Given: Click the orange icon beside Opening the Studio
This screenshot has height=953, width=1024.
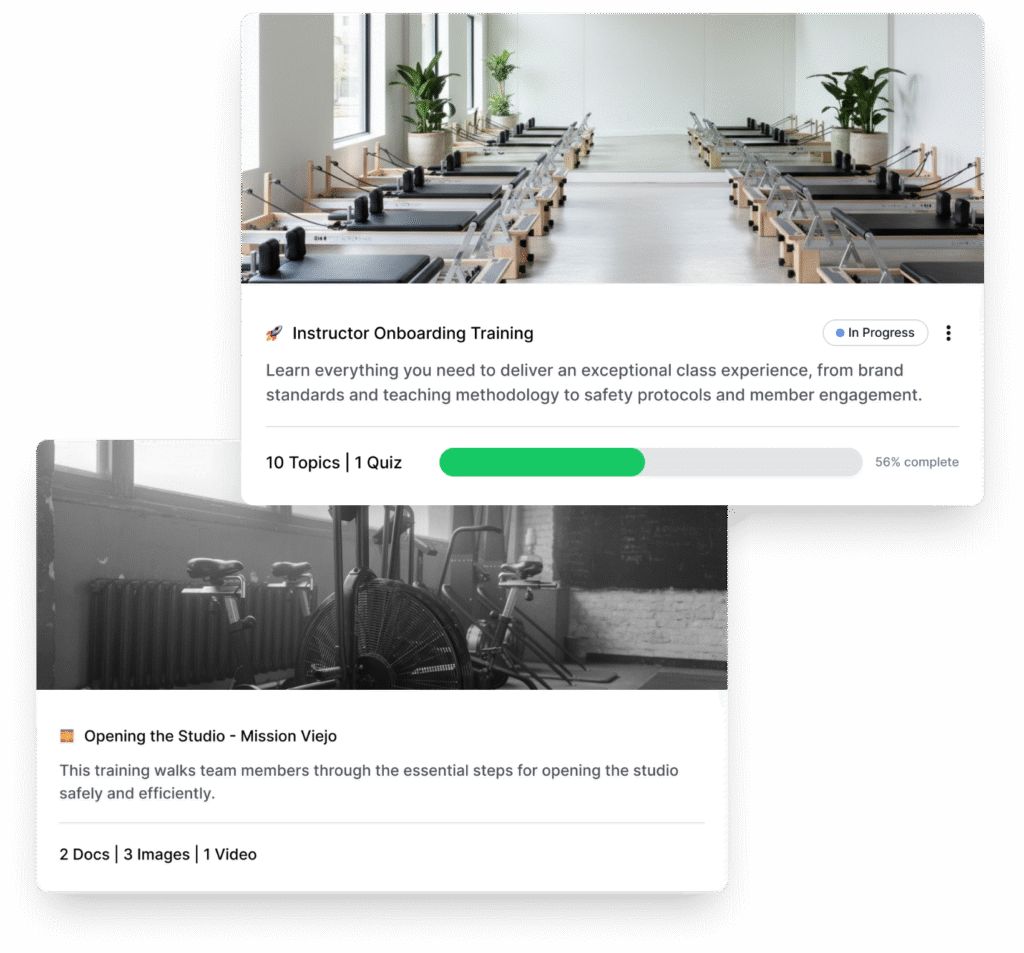Looking at the screenshot, I should point(67,736).
